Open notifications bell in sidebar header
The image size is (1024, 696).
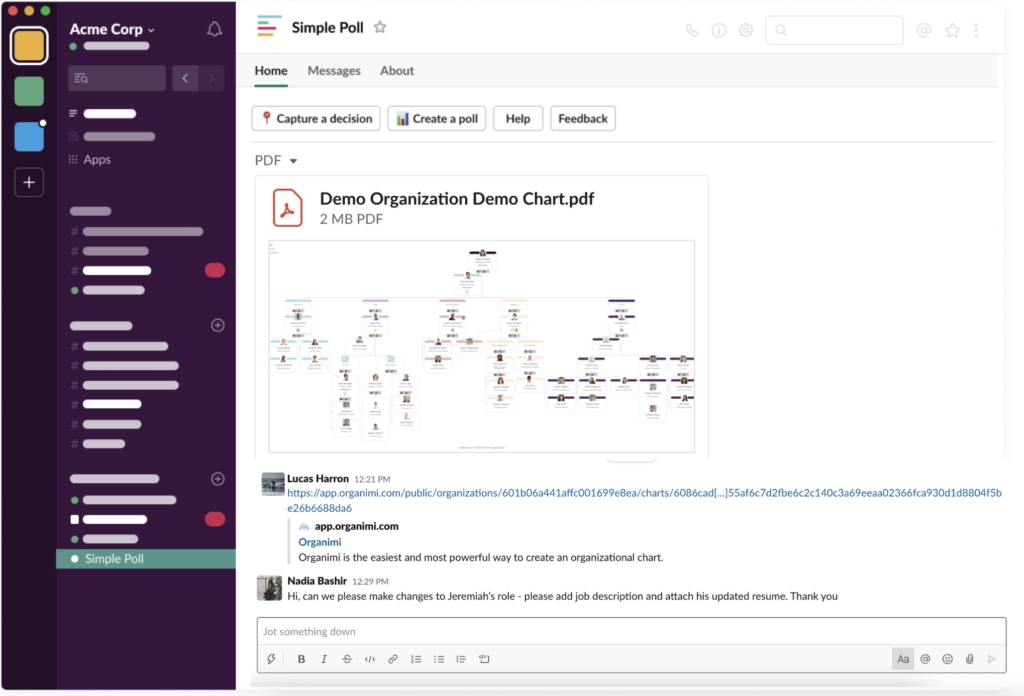tap(214, 29)
